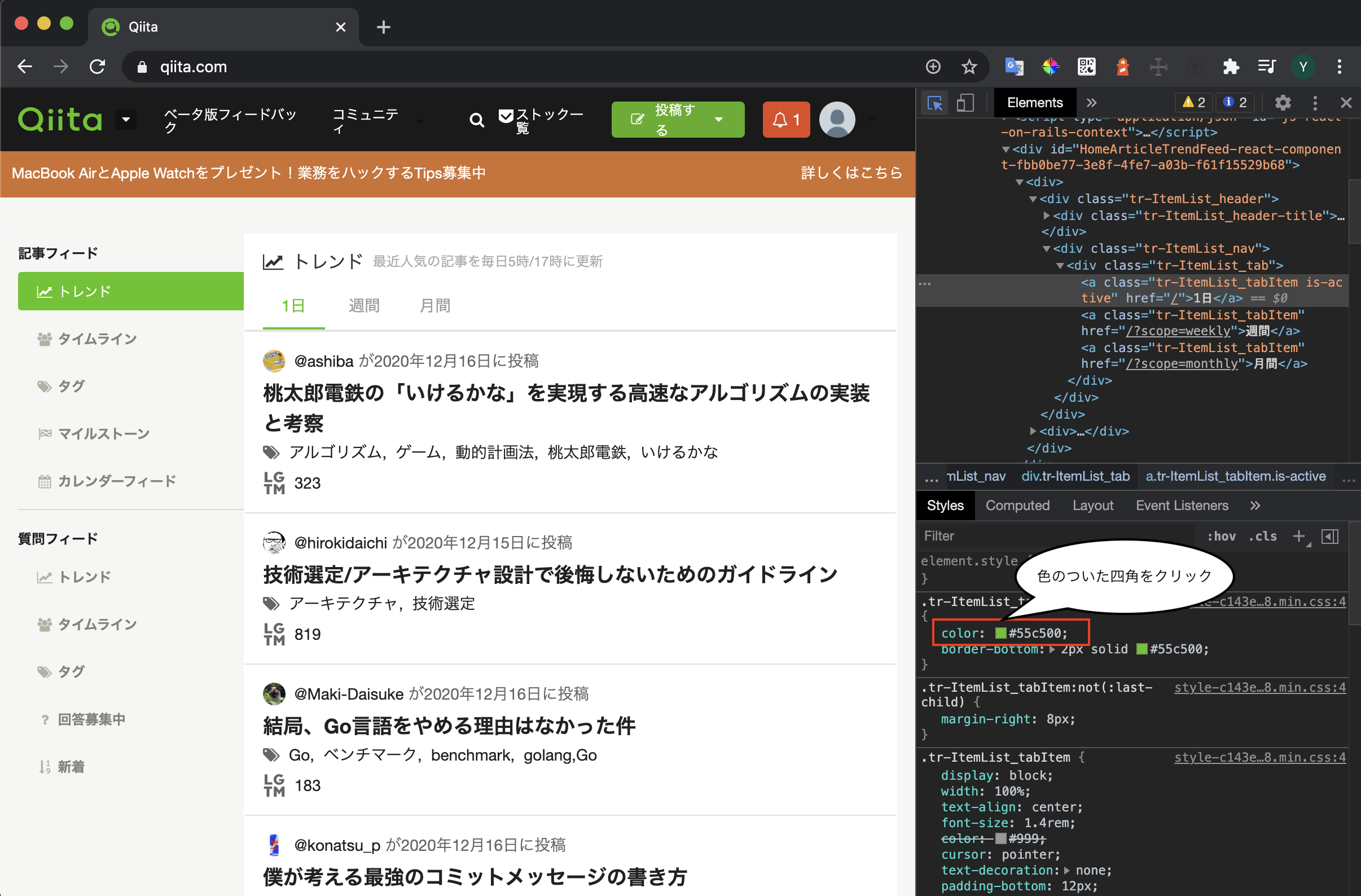1361x896 pixels.
Task: Open DevTools settings gear
Action: tap(1283, 103)
